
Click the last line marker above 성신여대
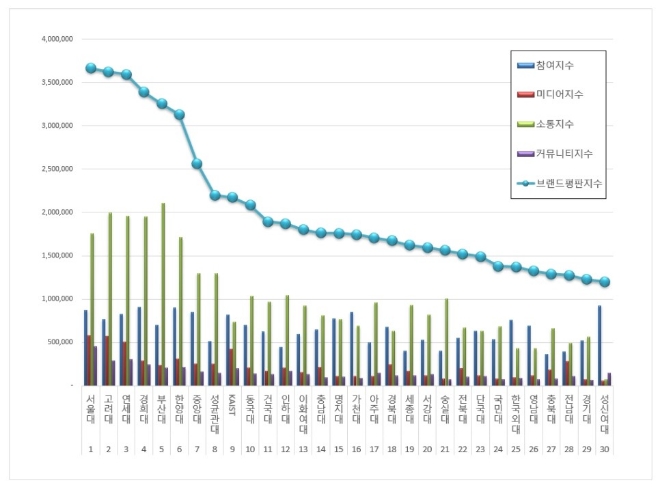pos(604,282)
